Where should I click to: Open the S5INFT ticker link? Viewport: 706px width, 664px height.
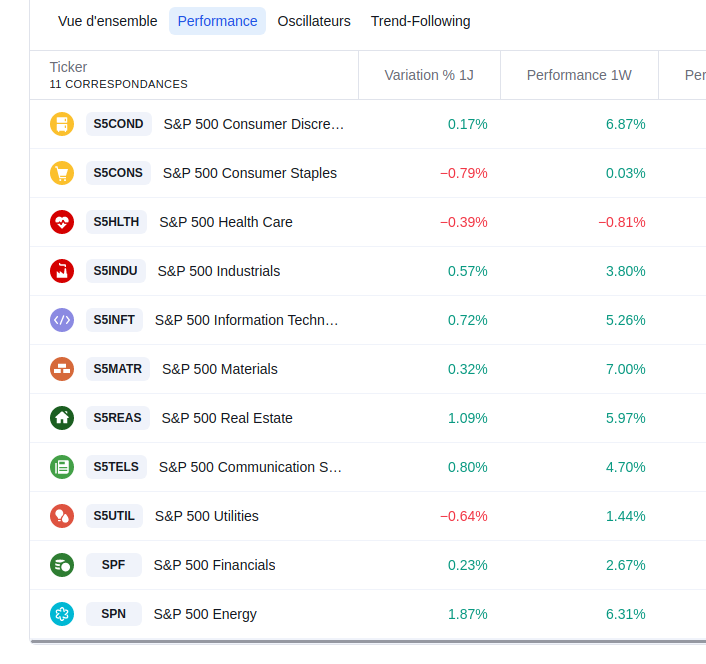coord(114,320)
